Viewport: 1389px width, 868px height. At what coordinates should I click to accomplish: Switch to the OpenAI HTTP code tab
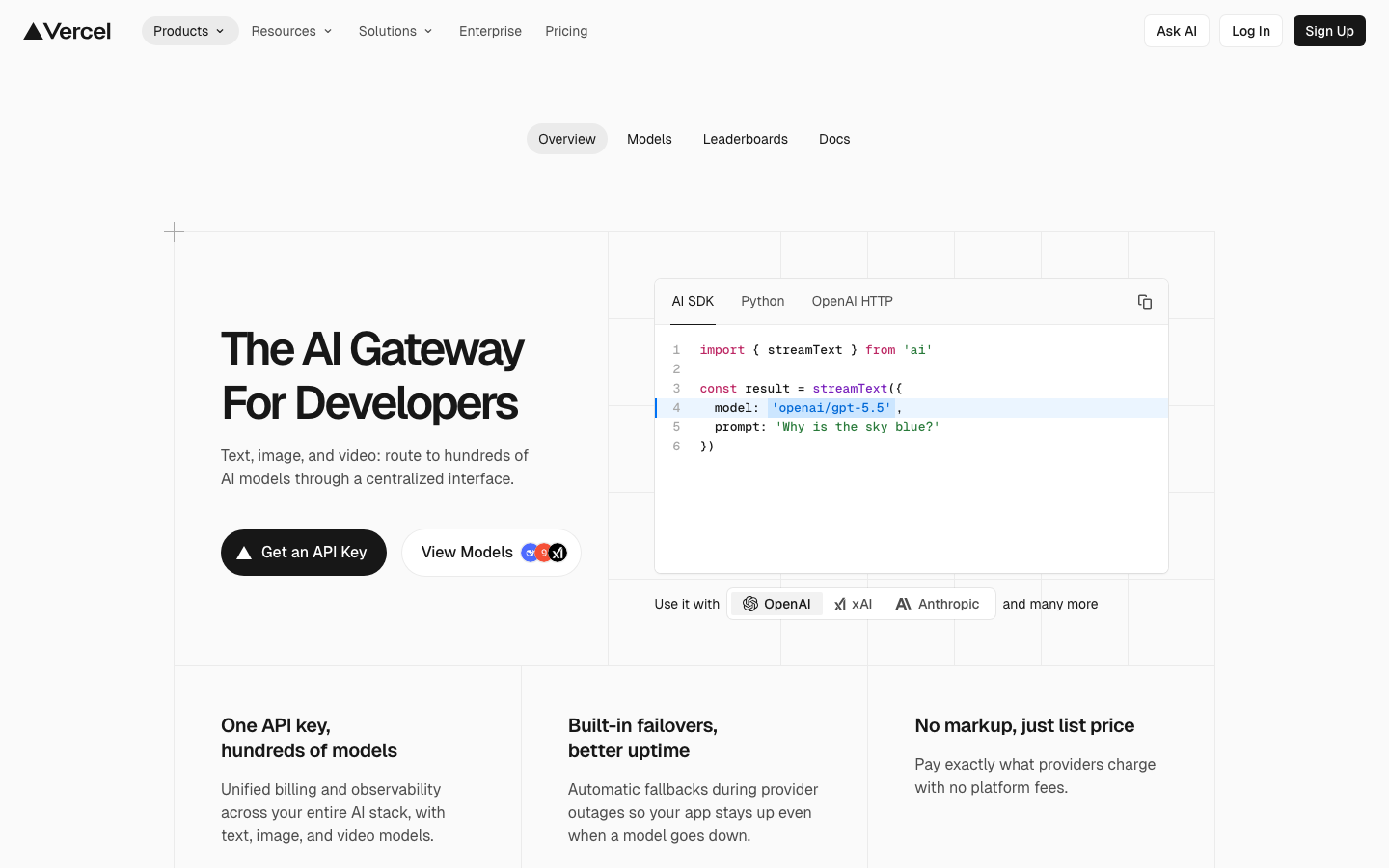pos(853,301)
